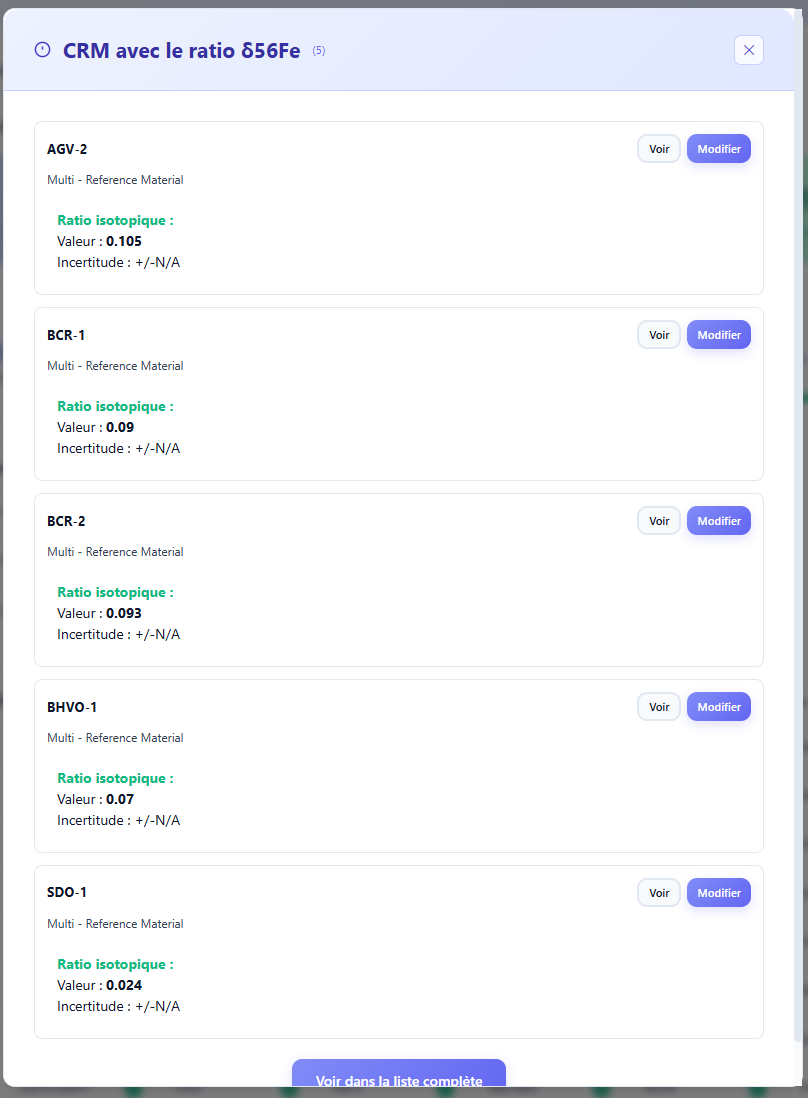Click the (5) count next to the title
The width and height of the screenshot is (808, 1098).
tap(320, 50)
